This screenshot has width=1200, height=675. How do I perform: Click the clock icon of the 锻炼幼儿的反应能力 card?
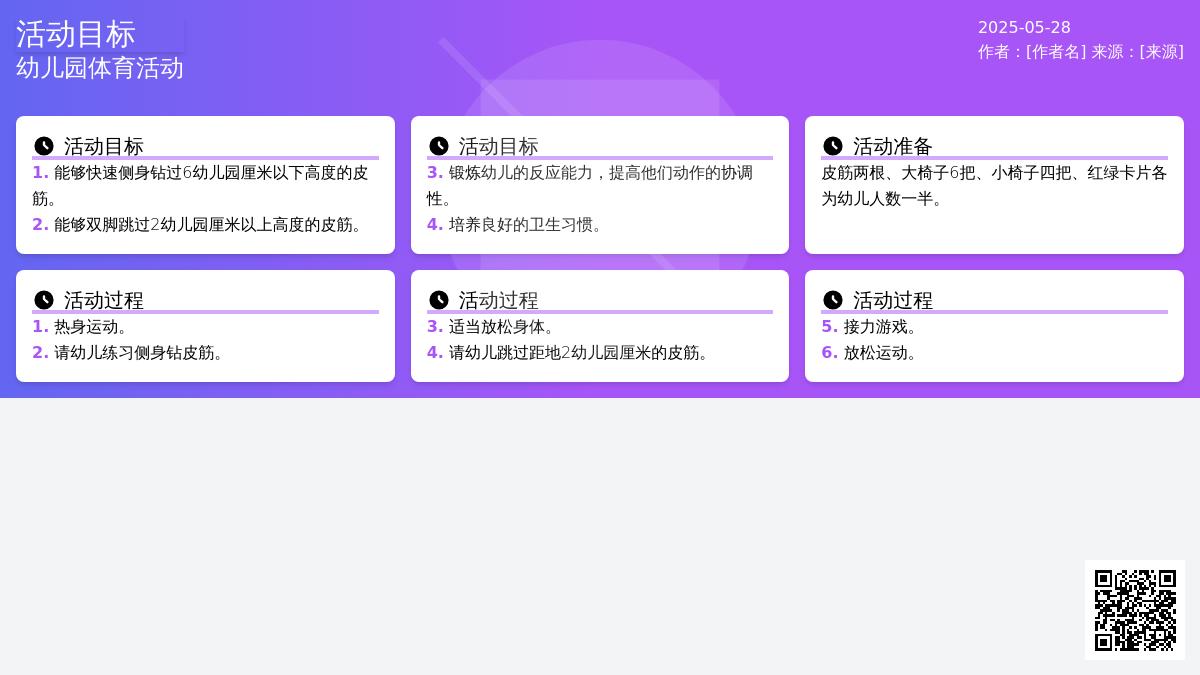(x=438, y=146)
